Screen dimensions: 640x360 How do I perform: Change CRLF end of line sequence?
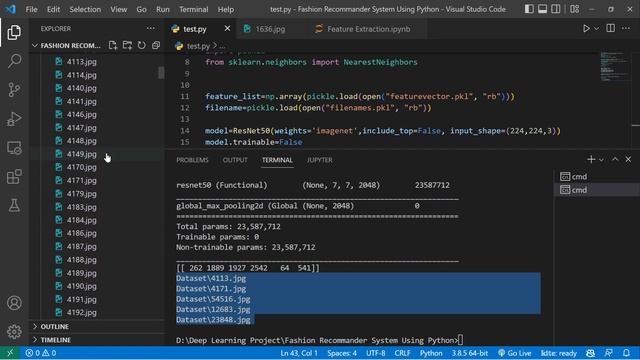coord(402,353)
